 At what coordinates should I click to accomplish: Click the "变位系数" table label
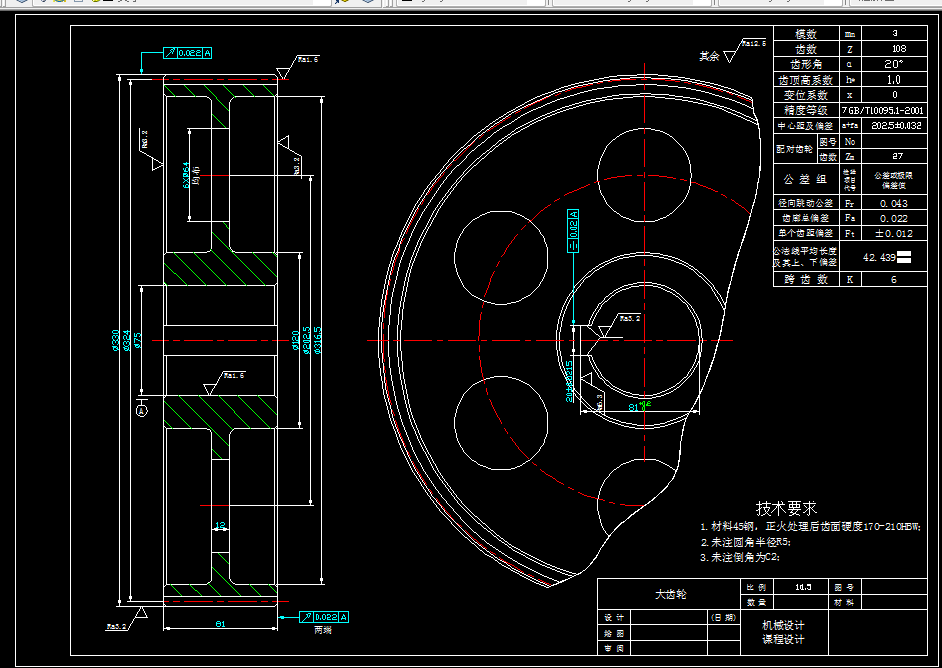pyautogui.click(x=806, y=95)
